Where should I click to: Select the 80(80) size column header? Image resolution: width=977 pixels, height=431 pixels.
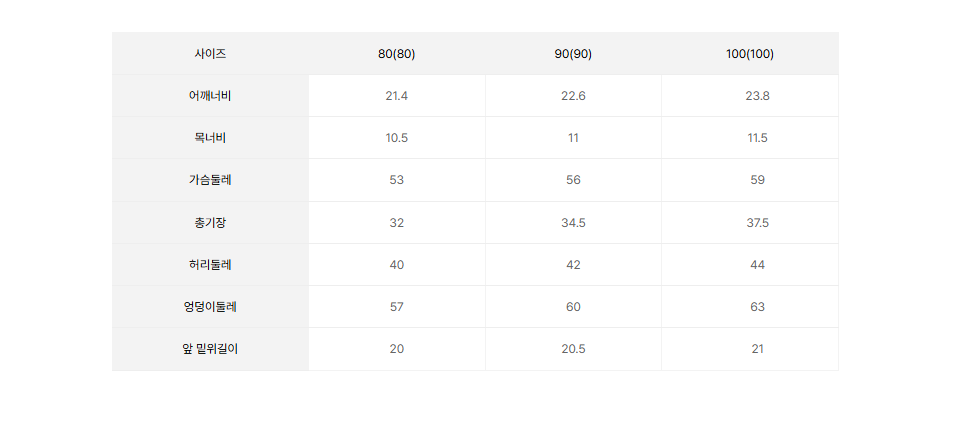(397, 54)
